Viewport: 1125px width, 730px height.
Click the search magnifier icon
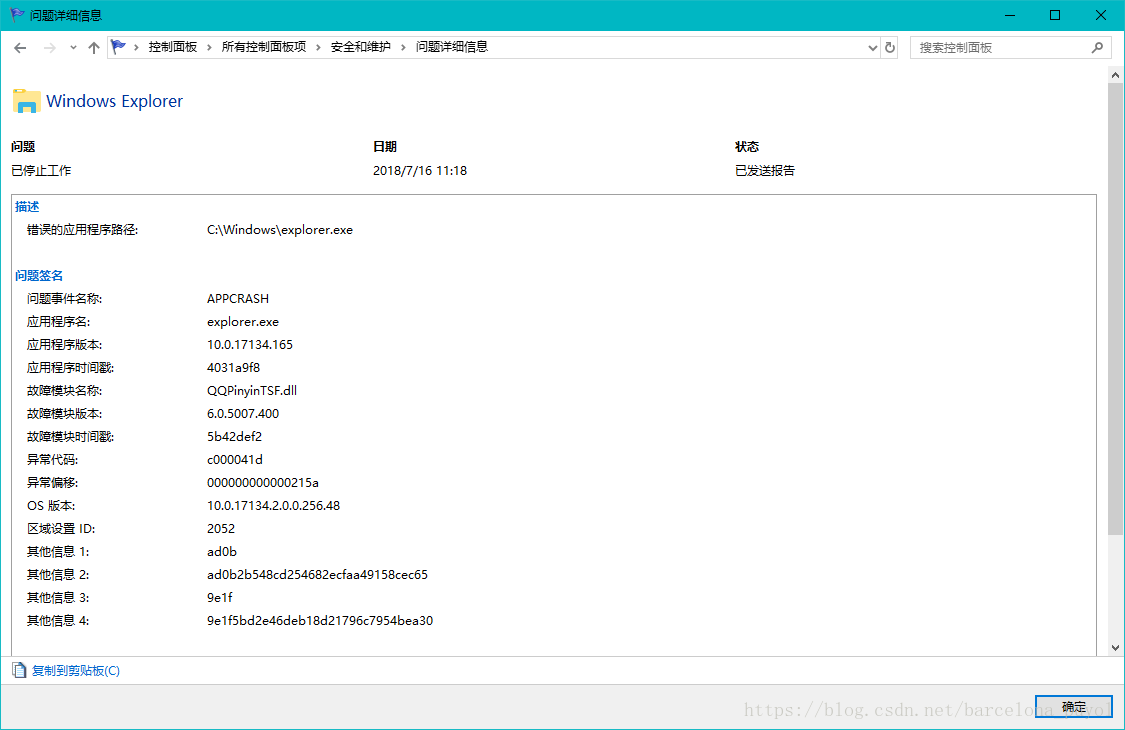click(x=1097, y=47)
